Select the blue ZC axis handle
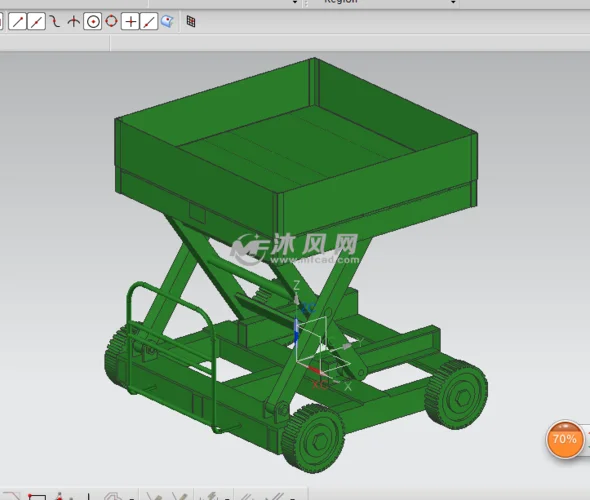This screenshot has width=590, height=500. [296, 331]
